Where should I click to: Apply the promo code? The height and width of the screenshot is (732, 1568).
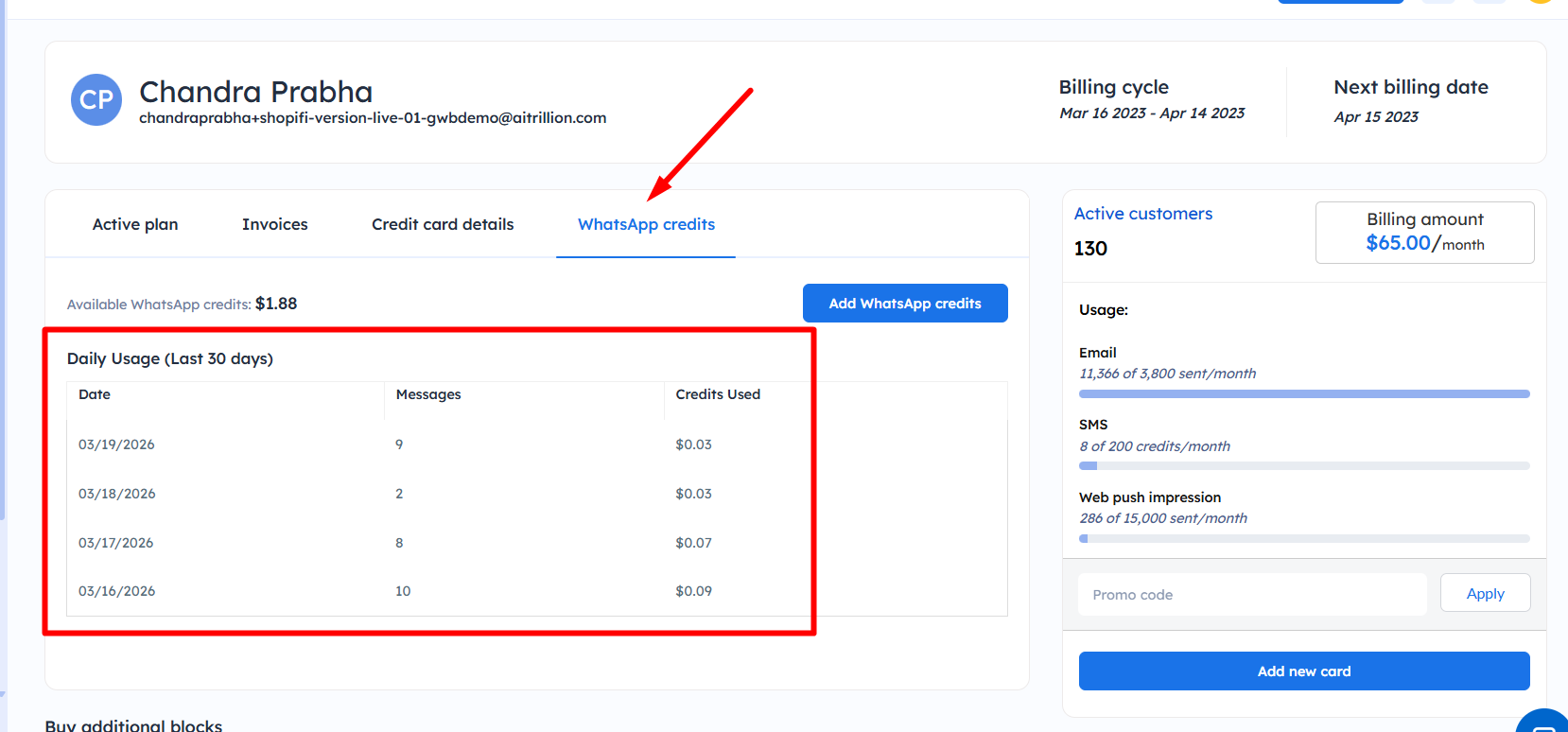point(1485,593)
